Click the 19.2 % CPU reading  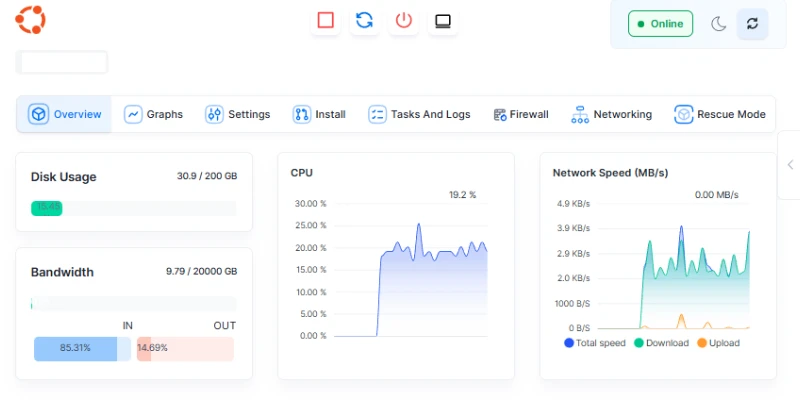pyautogui.click(x=462, y=194)
